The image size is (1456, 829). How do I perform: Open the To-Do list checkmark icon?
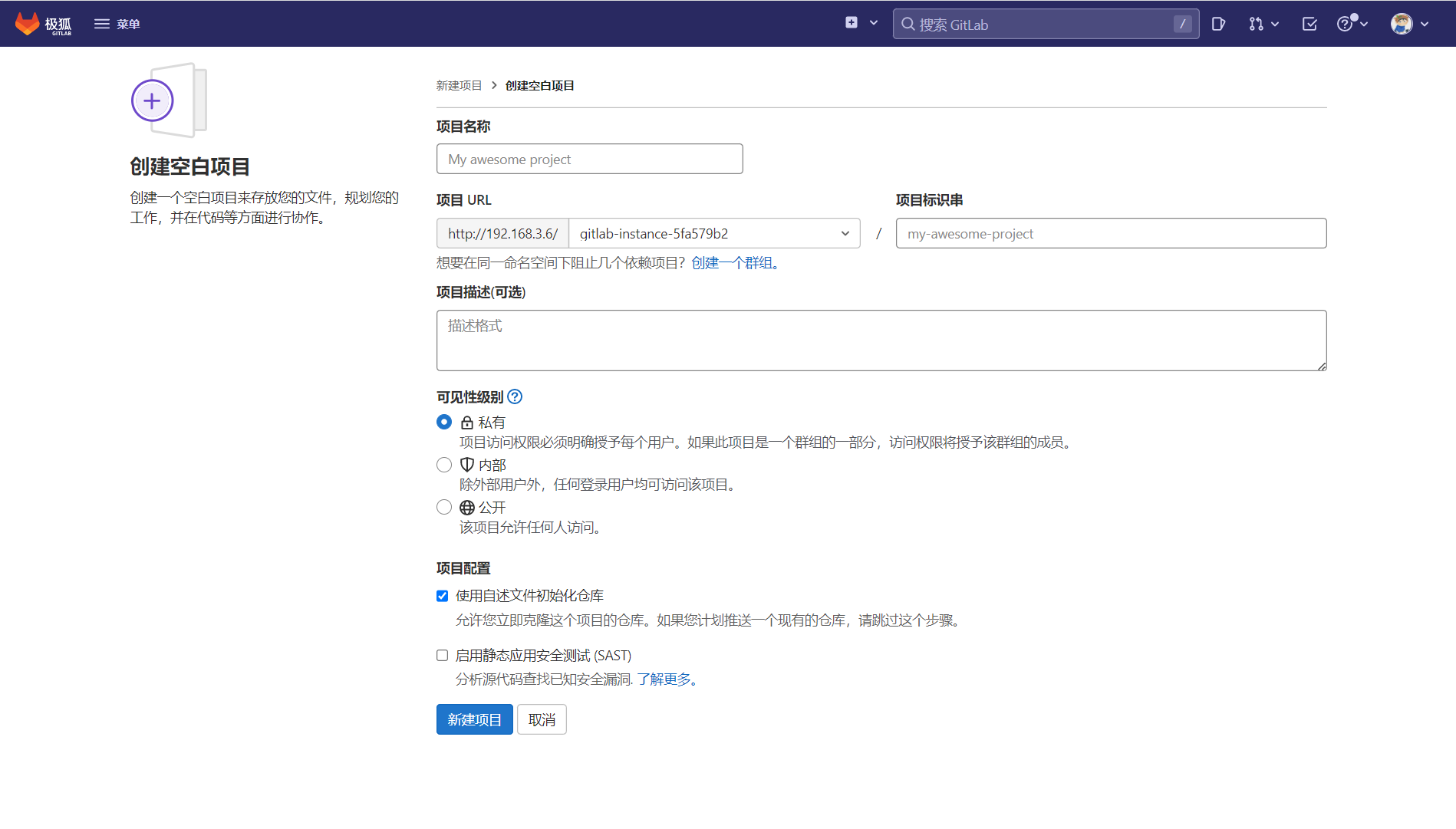pyautogui.click(x=1309, y=24)
